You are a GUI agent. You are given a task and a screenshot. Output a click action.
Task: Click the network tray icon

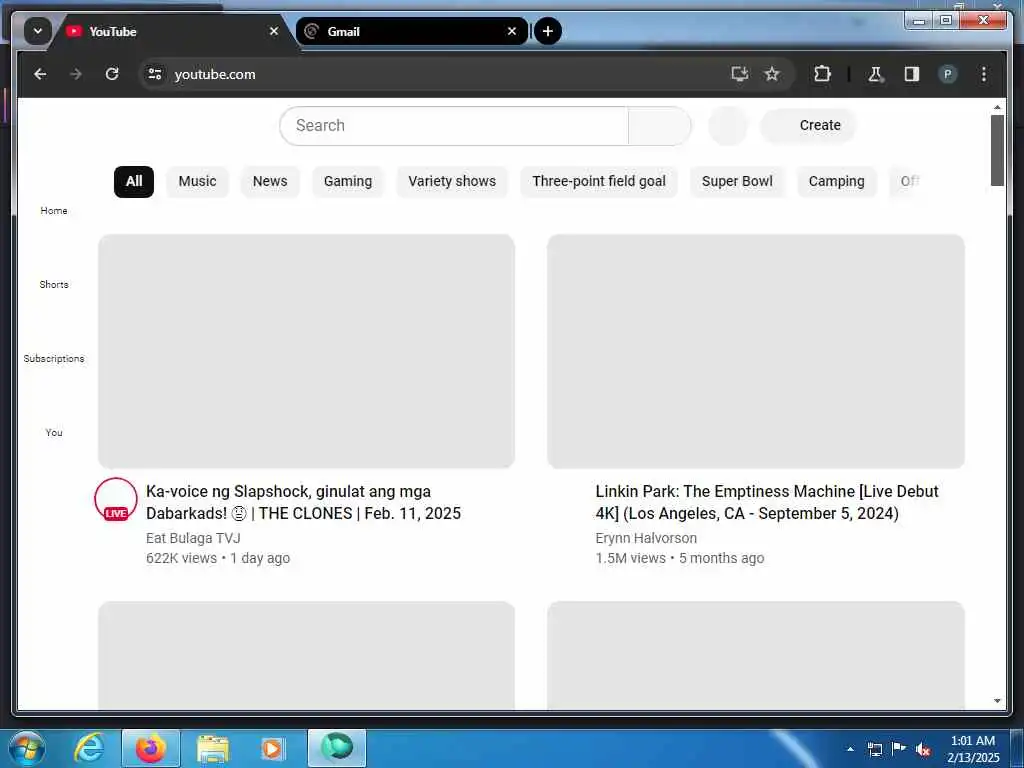coord(874,750)
